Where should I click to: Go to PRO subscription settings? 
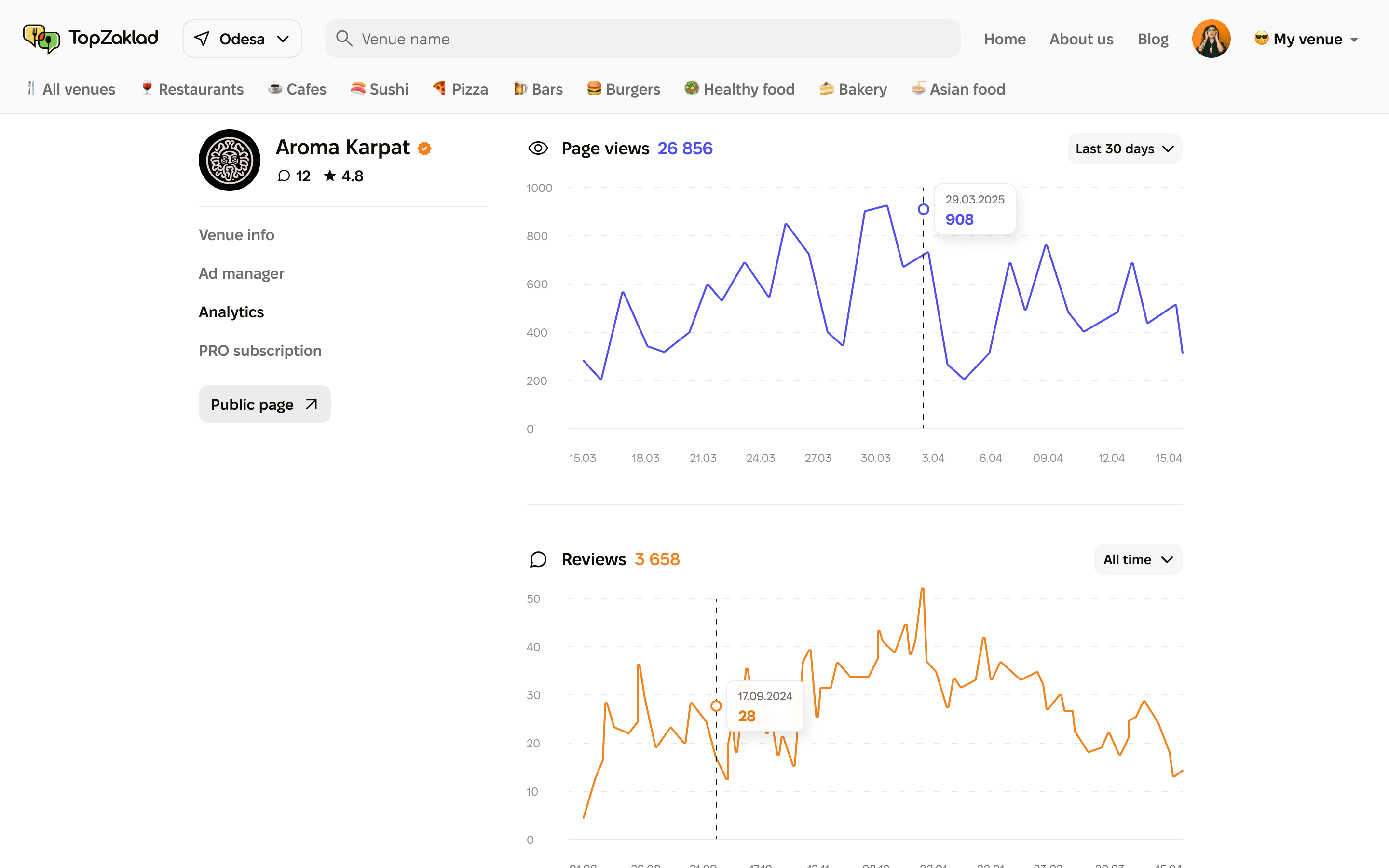[x=259, y=350]
